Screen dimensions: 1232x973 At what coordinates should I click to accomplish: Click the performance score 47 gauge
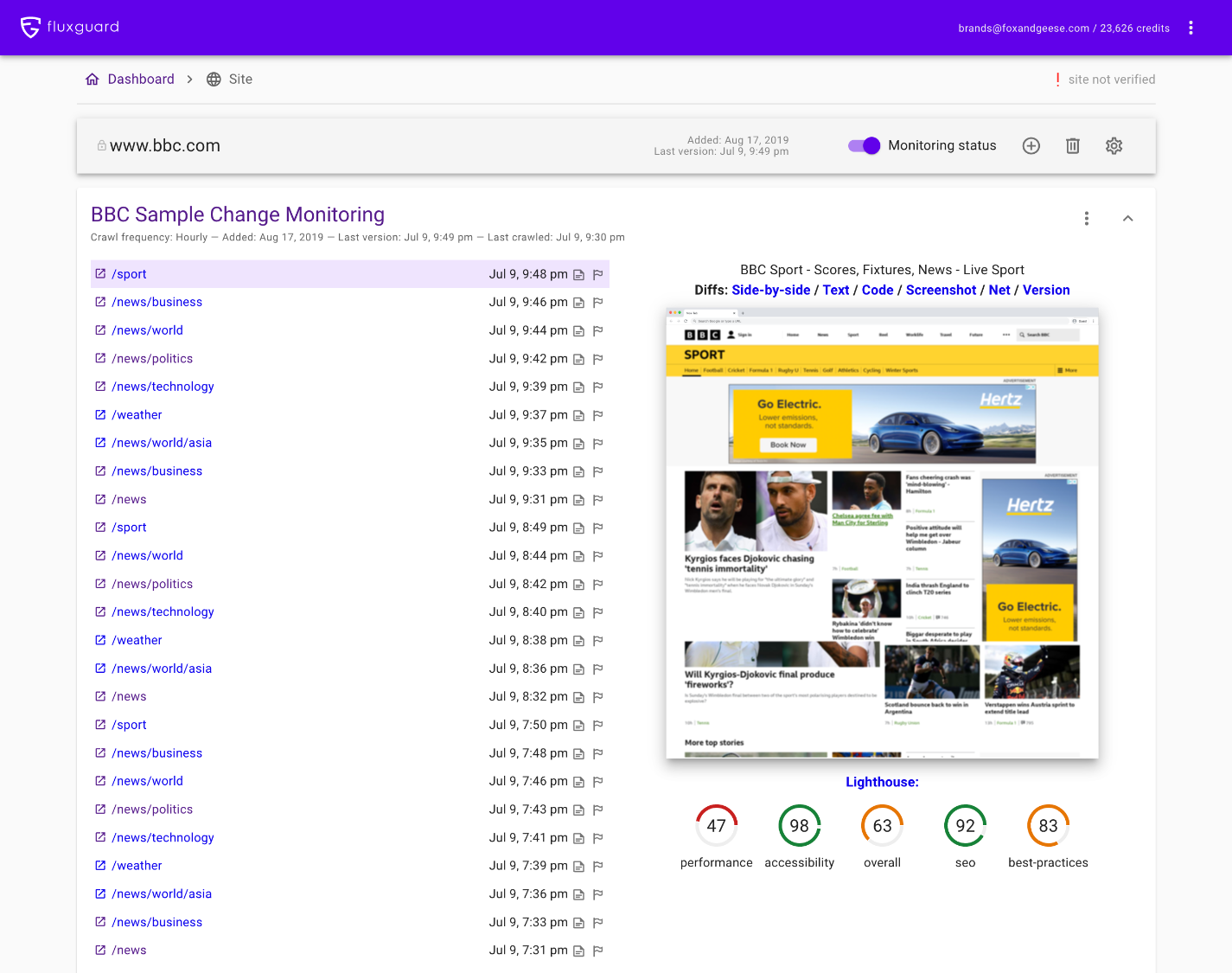(x=717, y=826)
